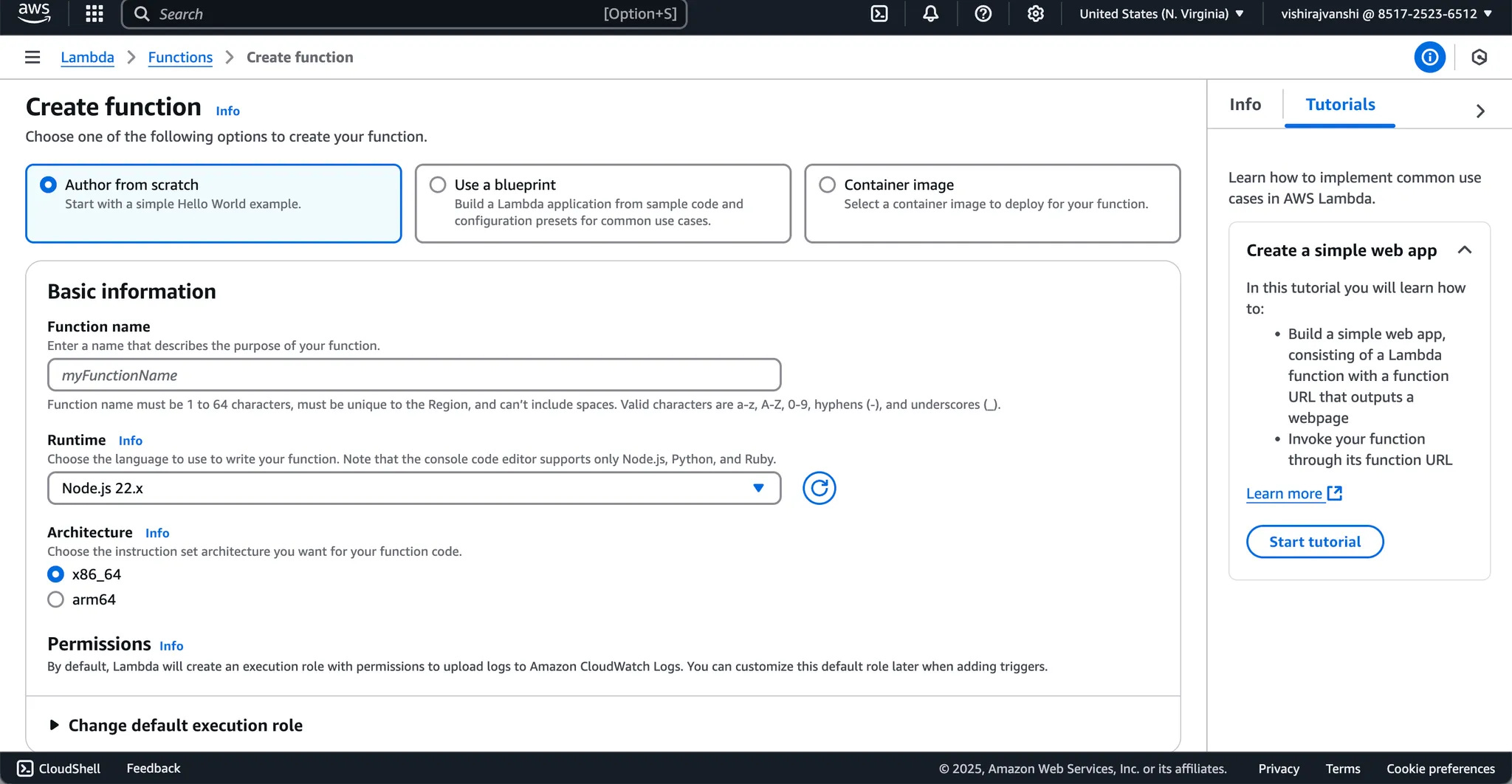Collapse Create a simple web app section

click(x=1465, y=250)
